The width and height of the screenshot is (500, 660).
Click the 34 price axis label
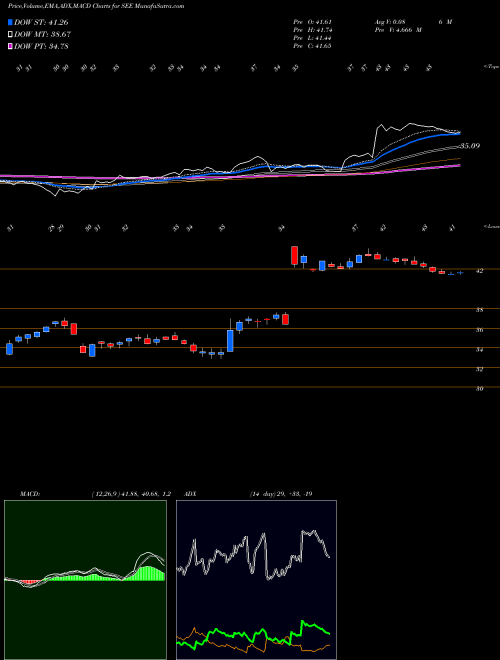click(x=479, y=349)
